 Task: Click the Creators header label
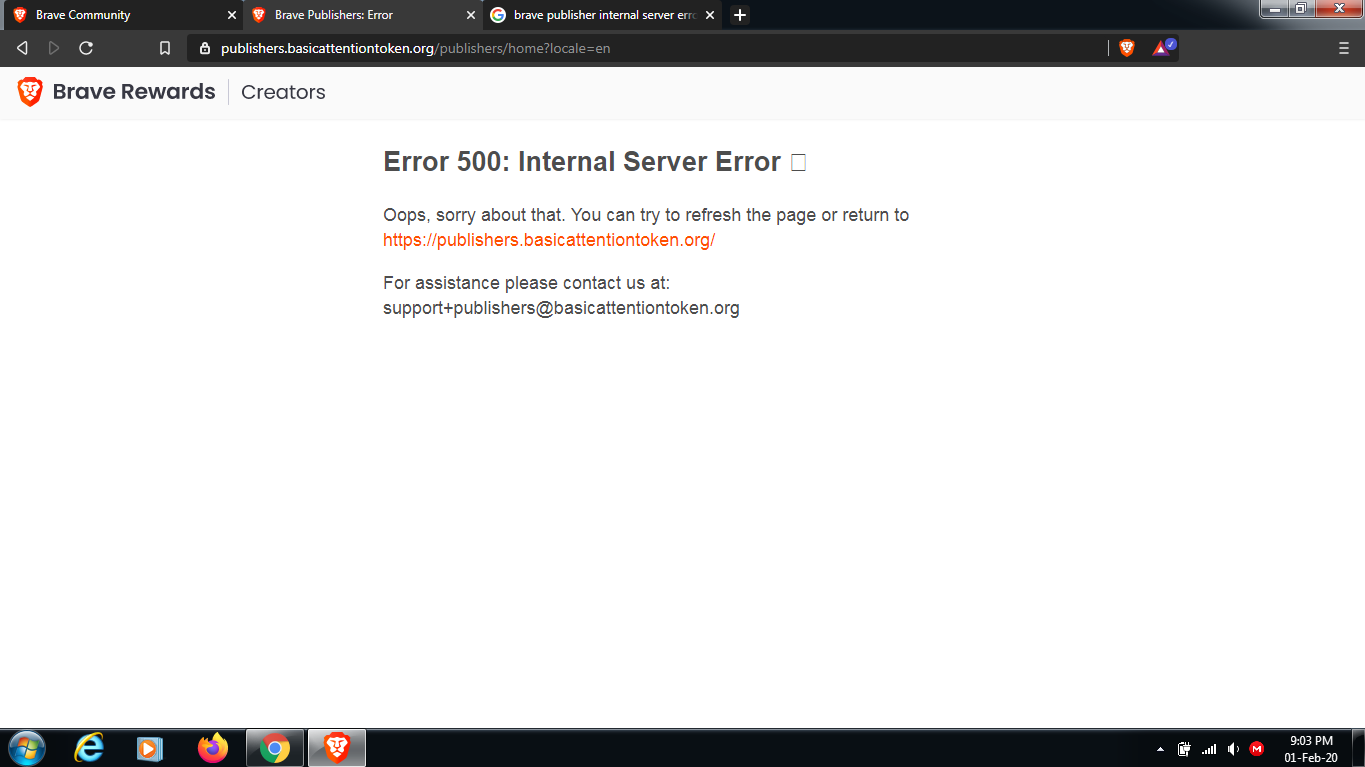pos(283,92)
